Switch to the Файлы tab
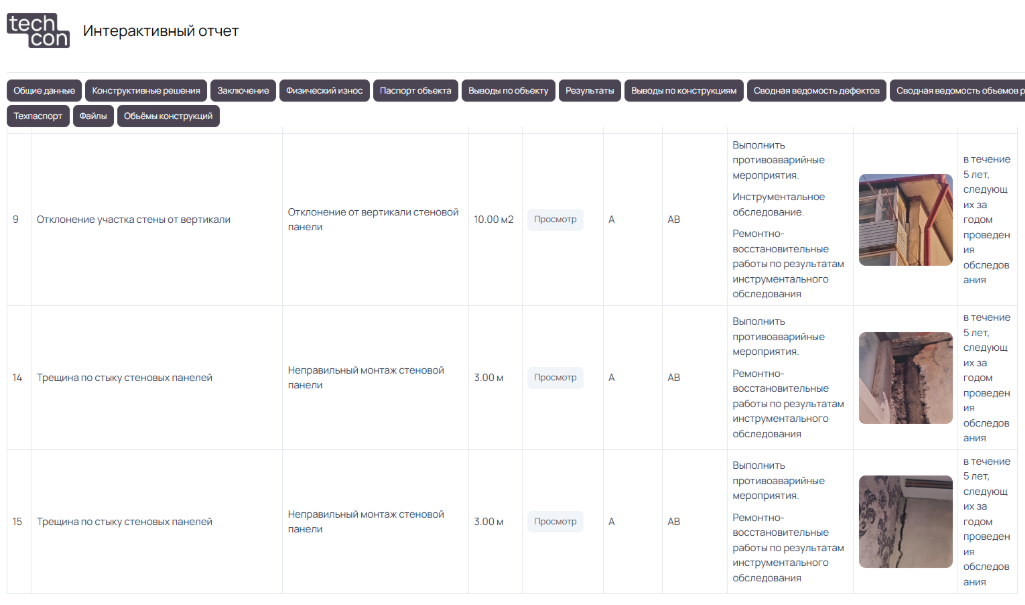Image resolution: width=1025 pixels, height=605 pixels. pos(93,116)
